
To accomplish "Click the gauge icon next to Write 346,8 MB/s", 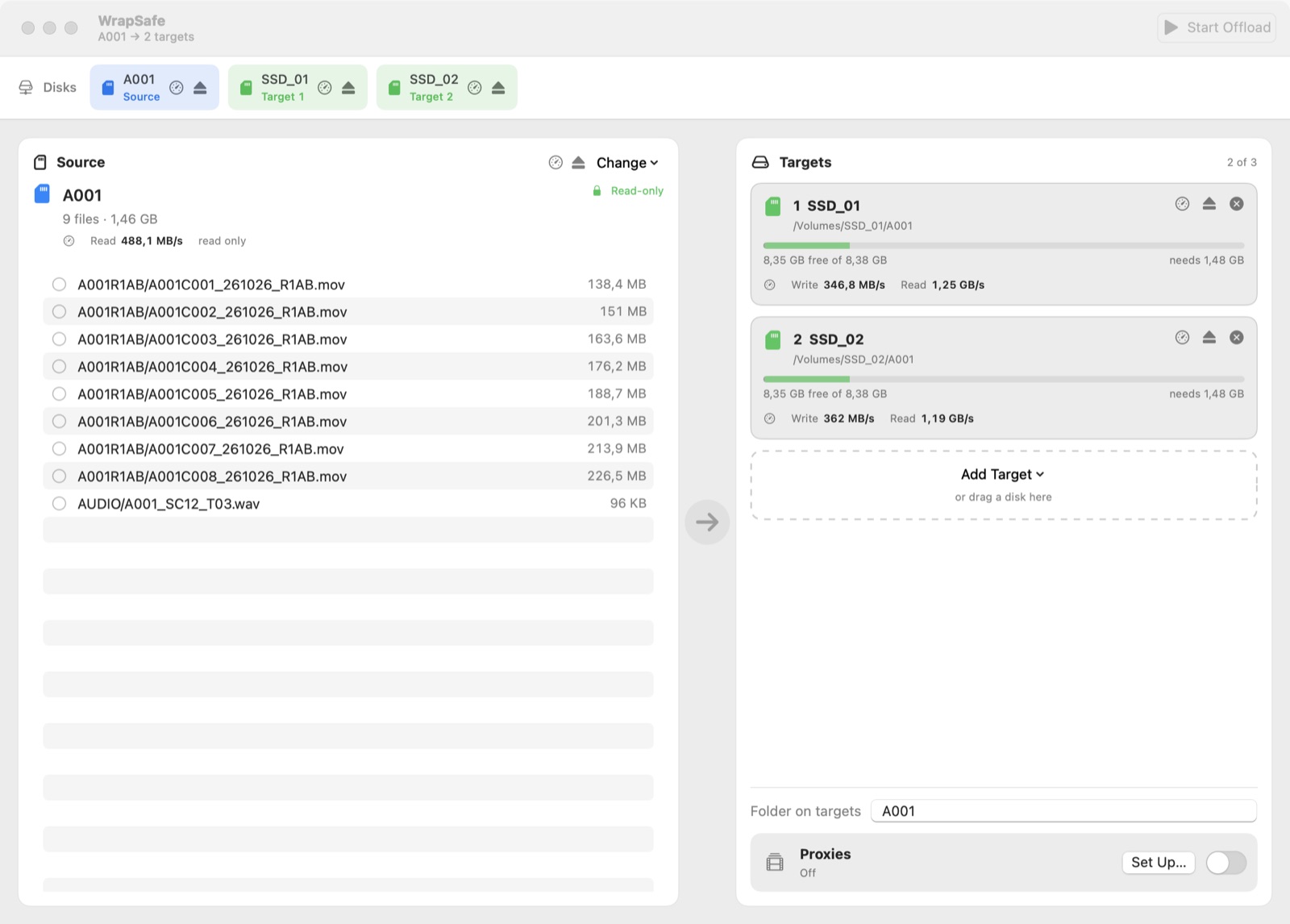I will click(x=770, y=285).
